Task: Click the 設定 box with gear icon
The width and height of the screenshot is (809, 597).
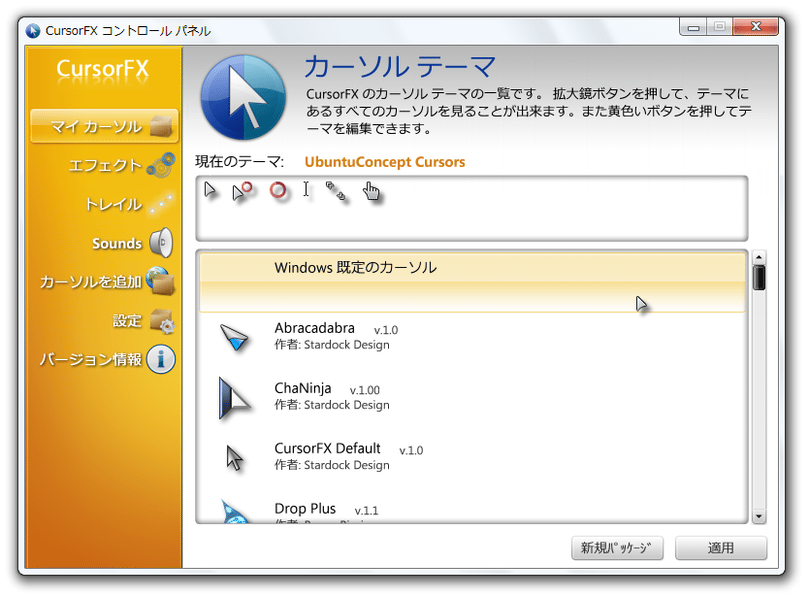Action: [x=163, y=321]
